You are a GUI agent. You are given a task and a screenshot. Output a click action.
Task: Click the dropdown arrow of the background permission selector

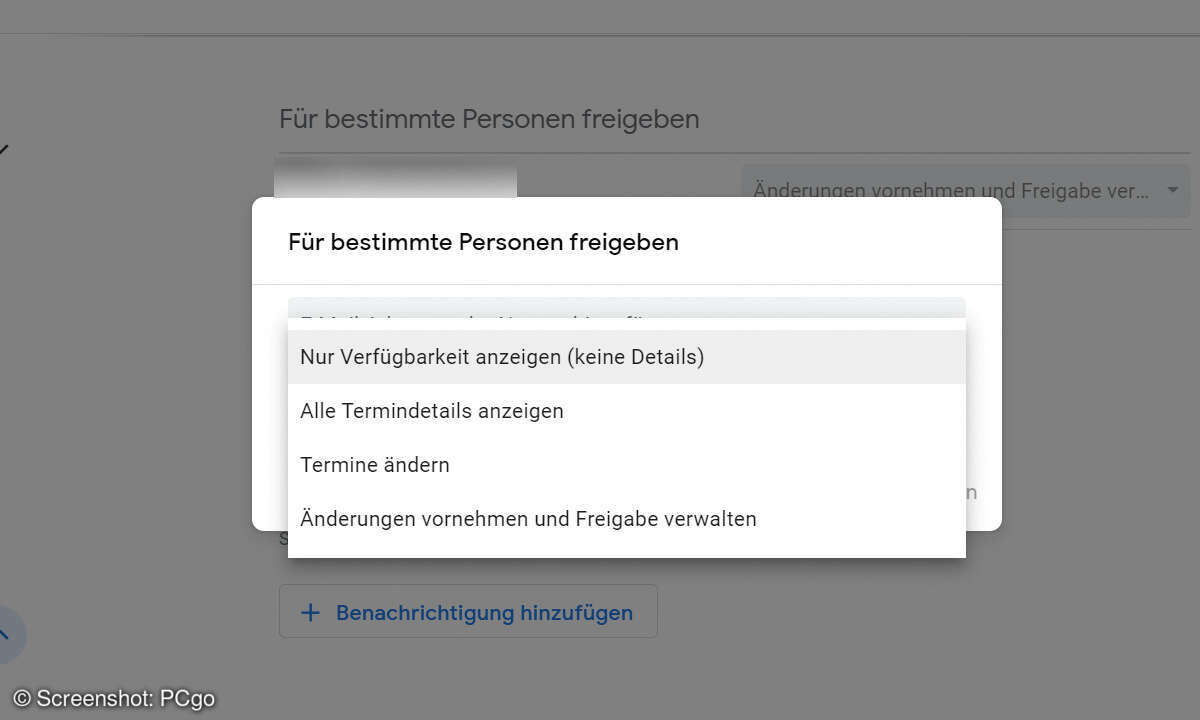pyautogui.click(x=1172, y=190)
